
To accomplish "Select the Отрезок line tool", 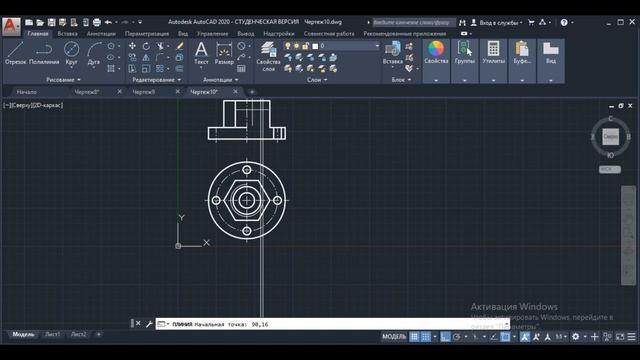I will [x=16, y=53].
